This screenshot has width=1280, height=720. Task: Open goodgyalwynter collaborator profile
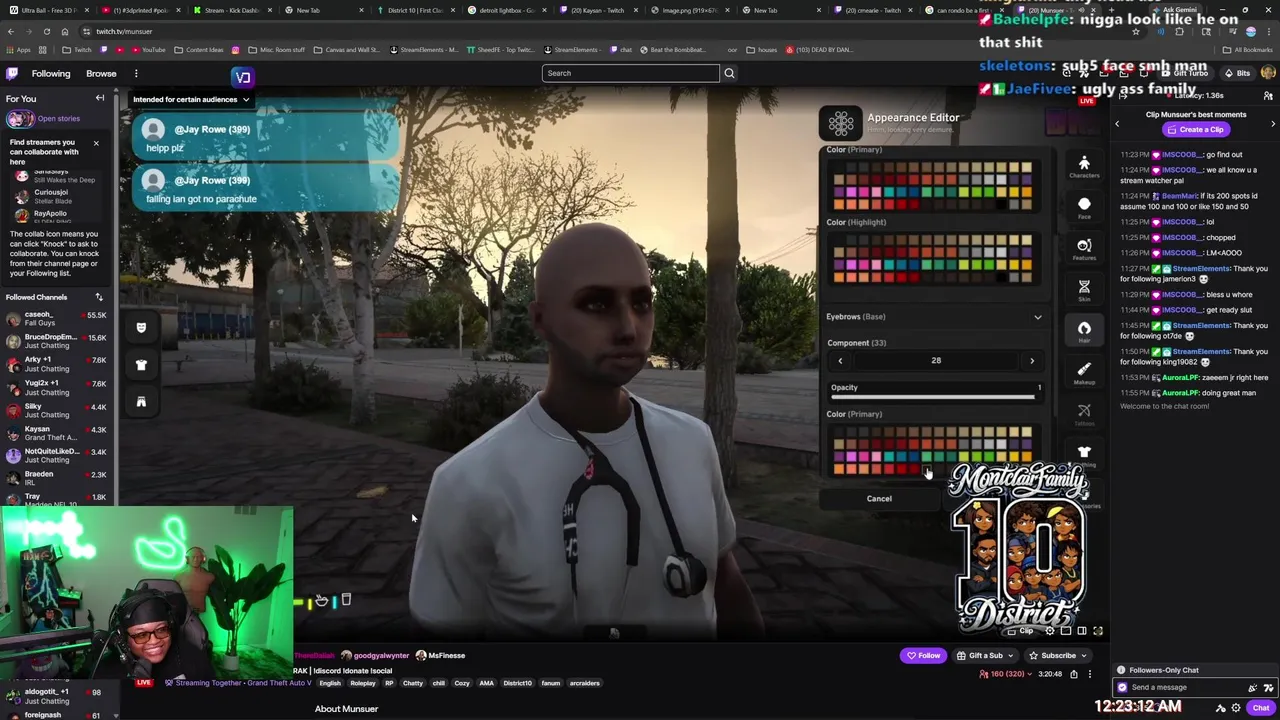(376, 656)
